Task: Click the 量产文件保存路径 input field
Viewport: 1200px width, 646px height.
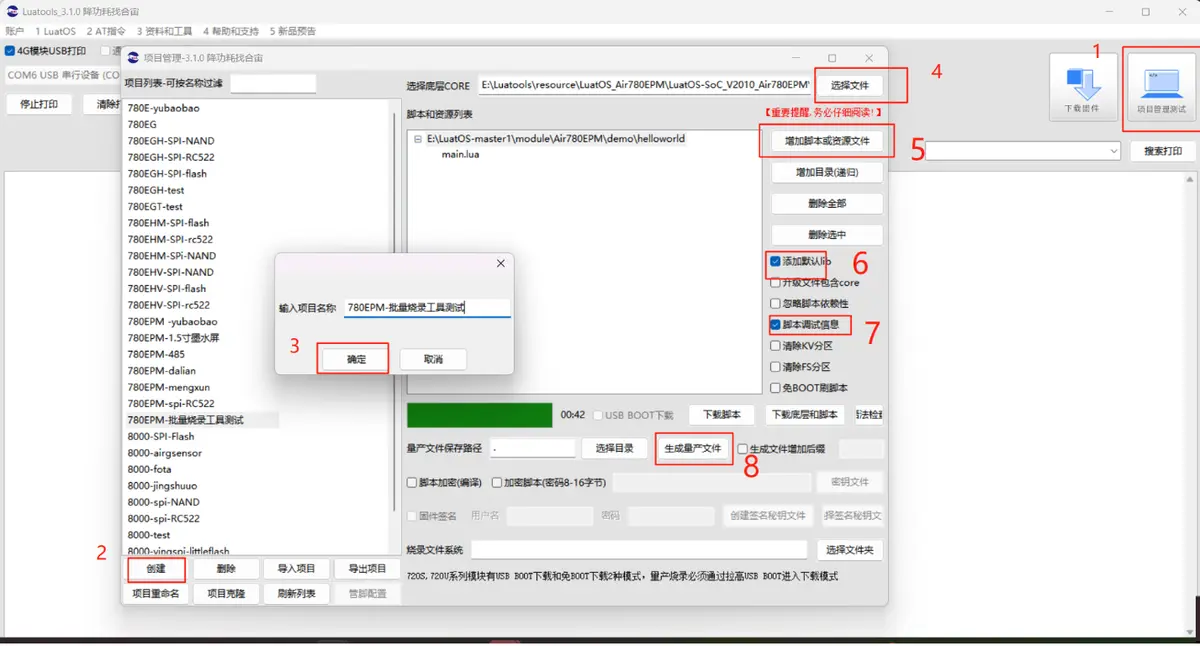Action: [x=533, y=449]
